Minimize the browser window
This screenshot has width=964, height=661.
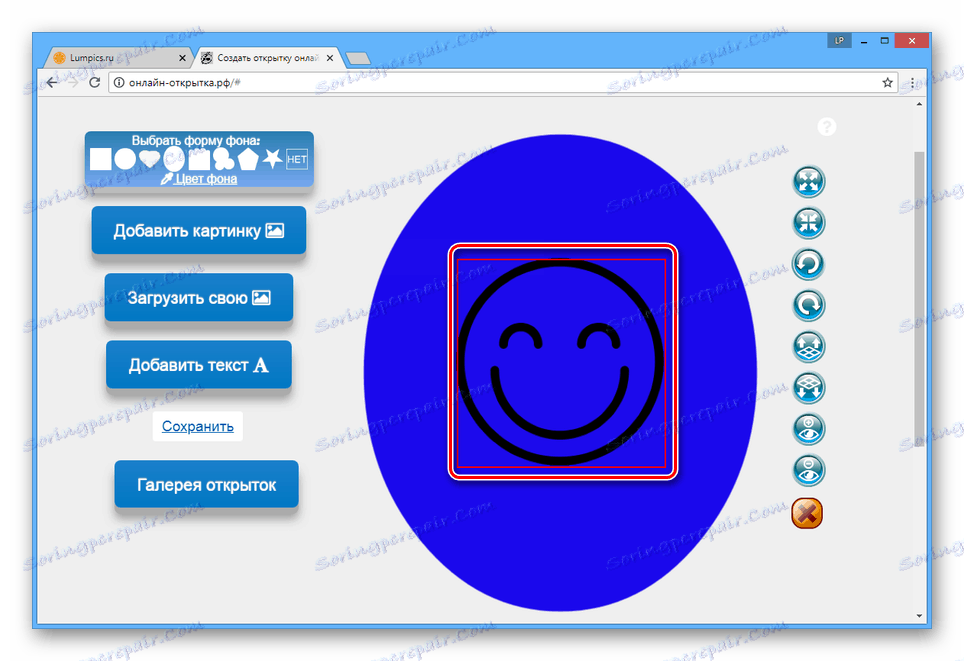(864, 41)
